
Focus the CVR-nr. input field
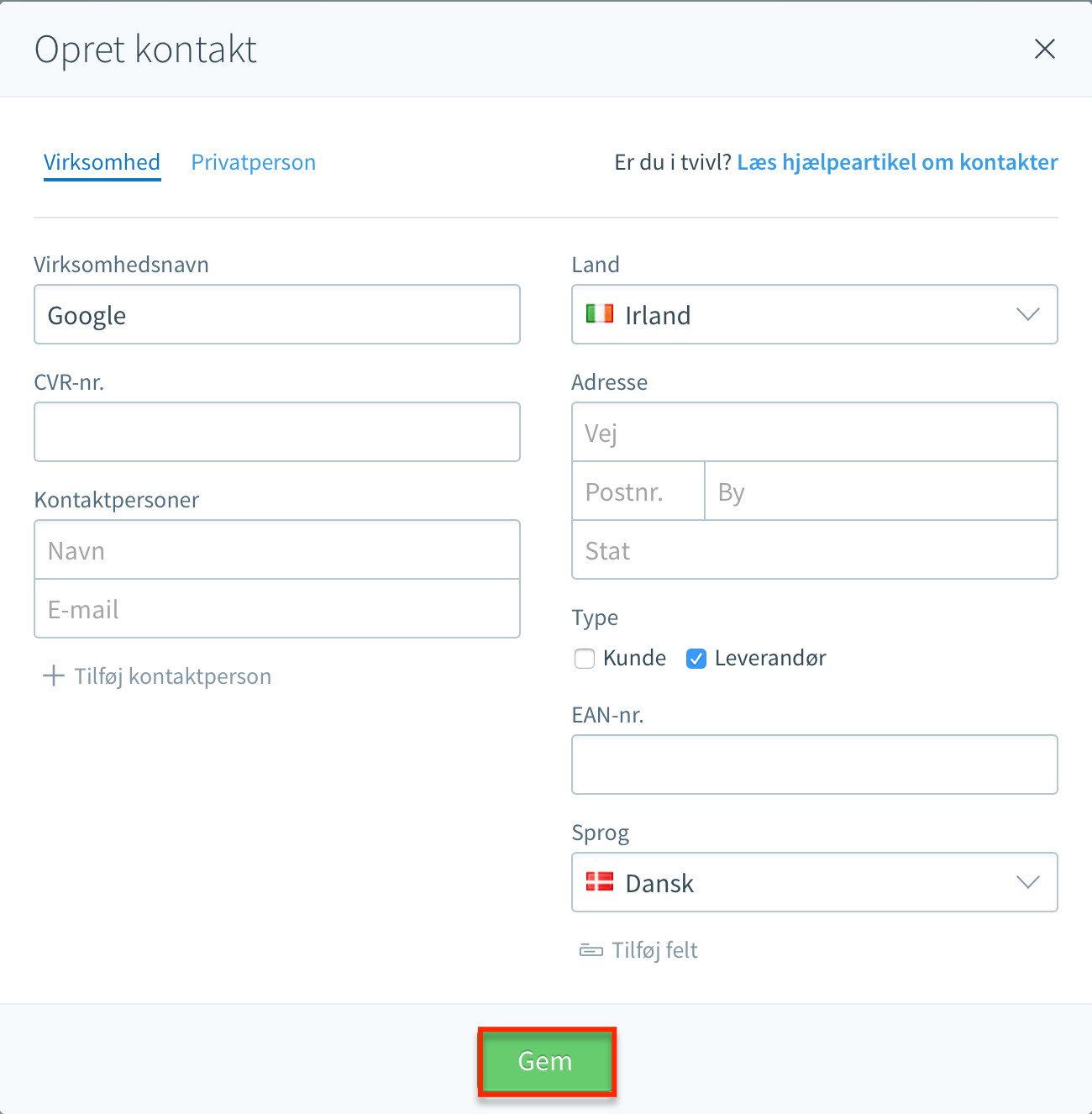(277, 432)
